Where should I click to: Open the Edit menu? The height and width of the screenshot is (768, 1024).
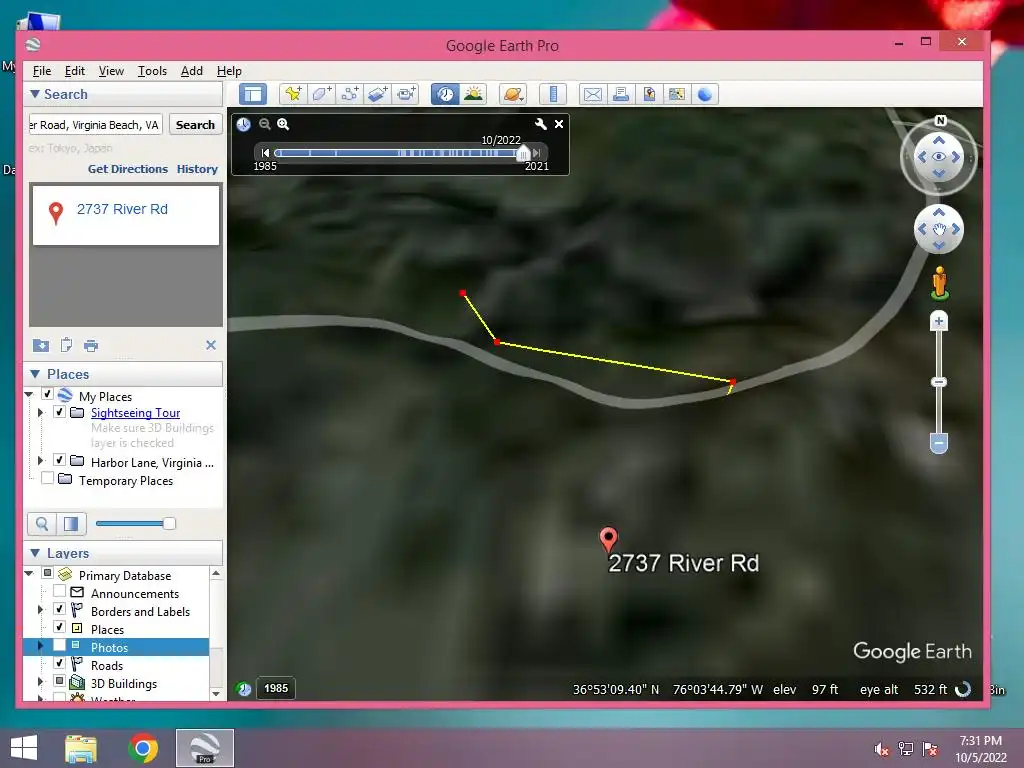pos(74,71)
